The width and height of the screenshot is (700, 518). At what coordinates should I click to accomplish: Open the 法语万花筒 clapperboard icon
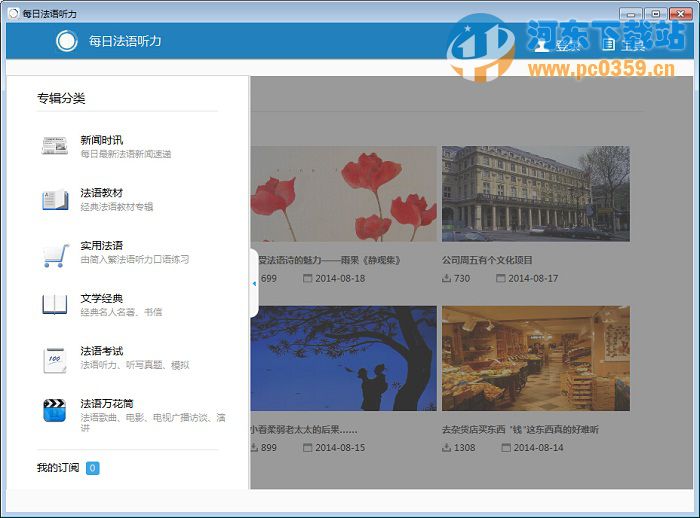tap(54, 410)
